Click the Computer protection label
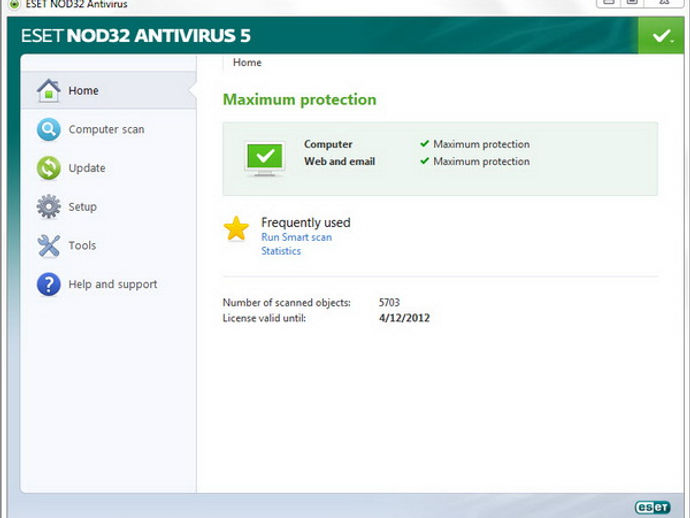Screen dimensions: 690x518 coord(328,144)
